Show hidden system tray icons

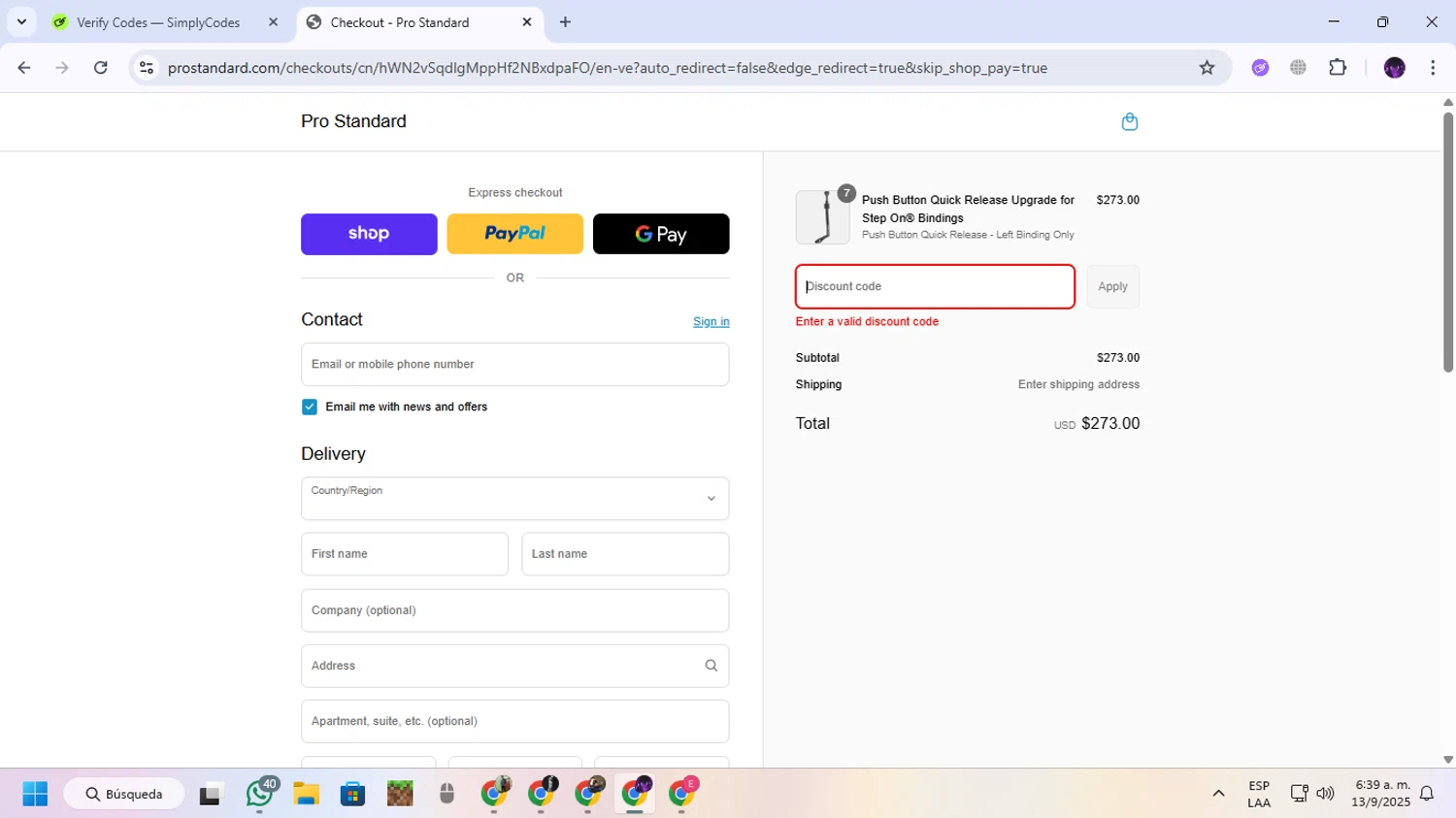tap(1218, 794)
